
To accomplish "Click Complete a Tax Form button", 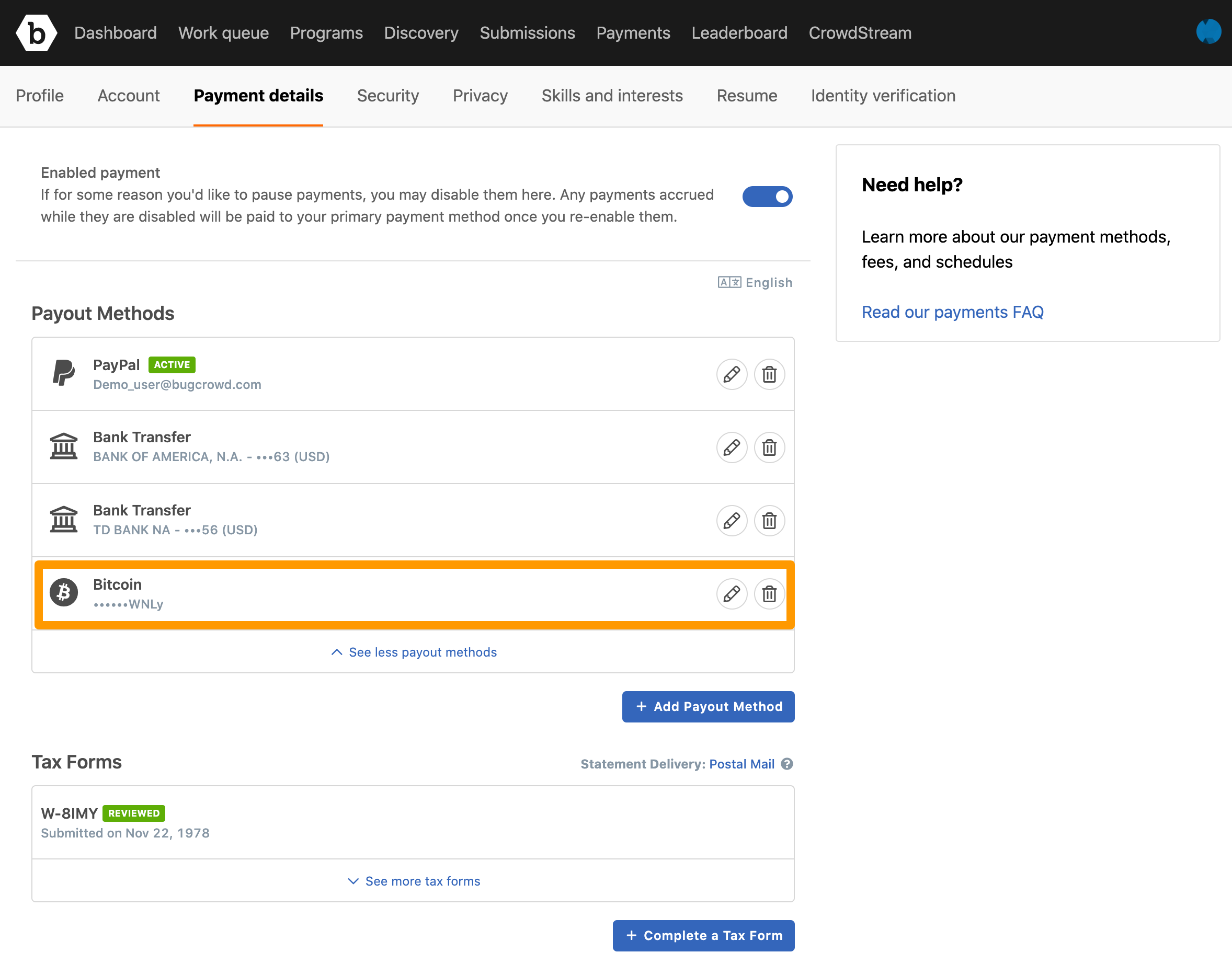I will 703,935.
